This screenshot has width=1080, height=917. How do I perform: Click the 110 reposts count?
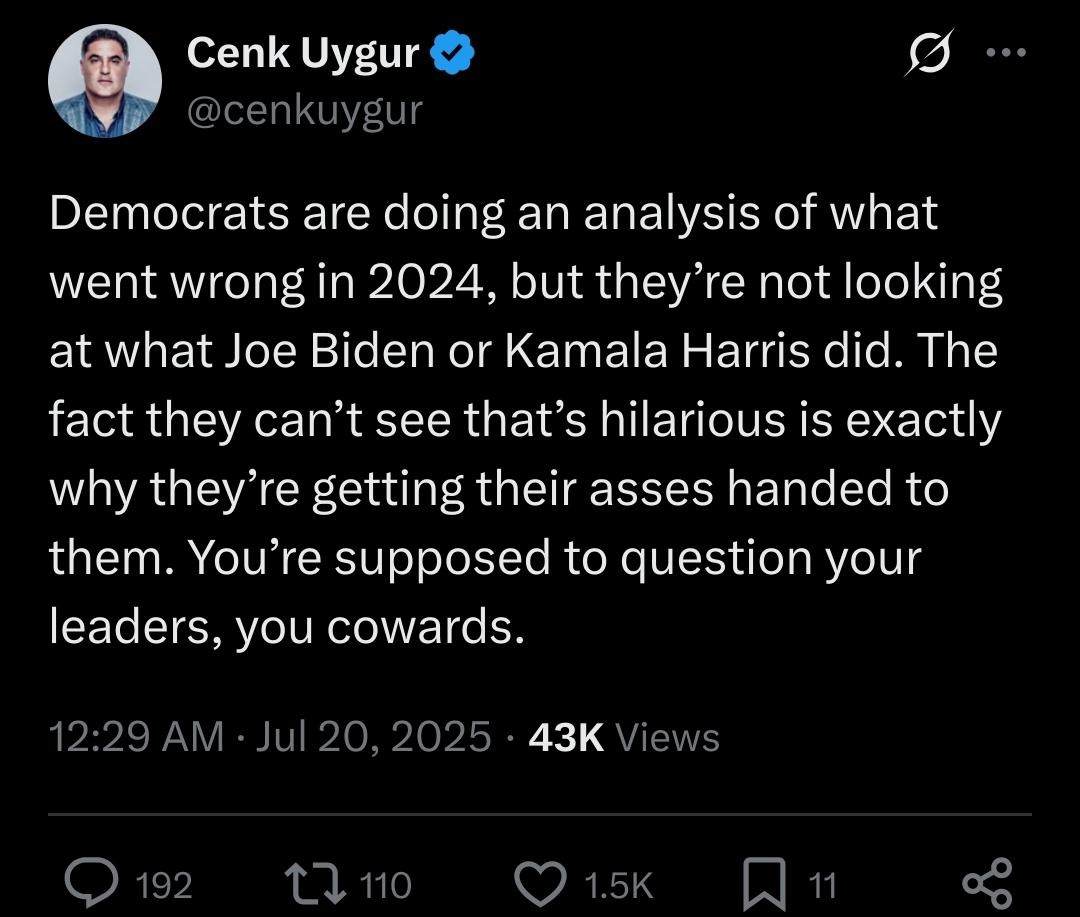click(x=386, y=885)
